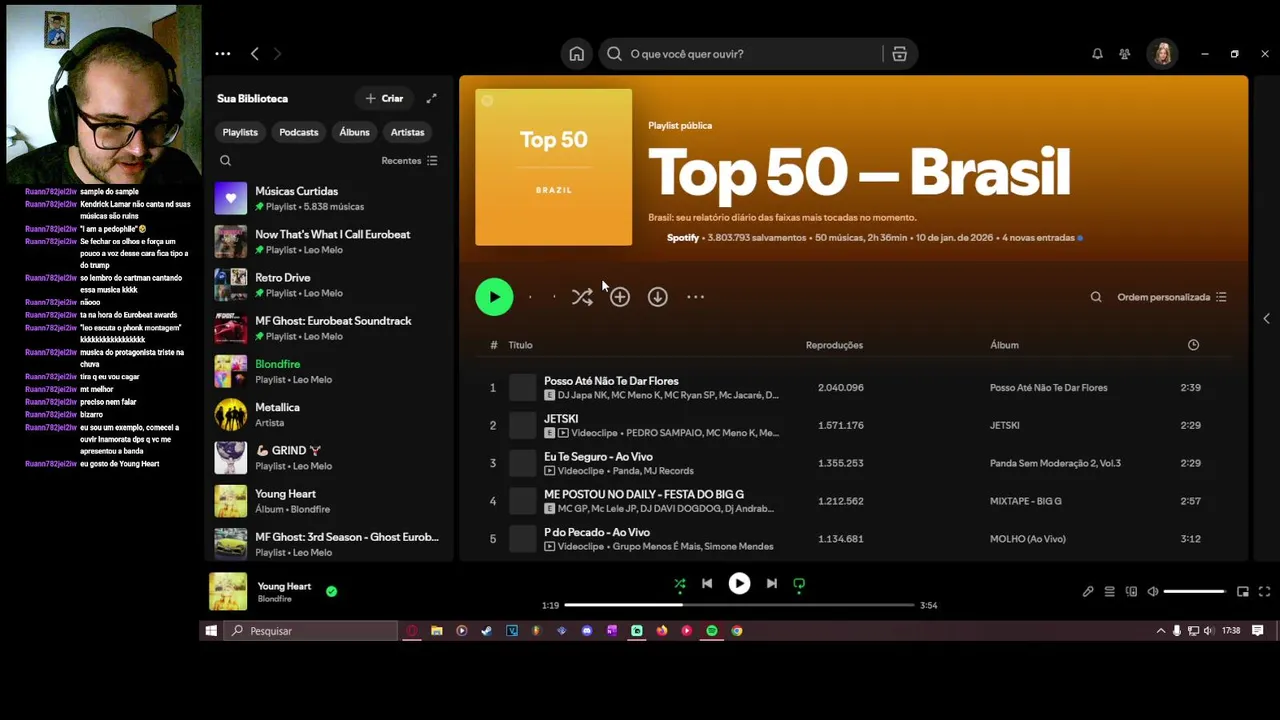Sort by the Reproduções column header
Screen dimensions: 1280x720
click(834, 345)
